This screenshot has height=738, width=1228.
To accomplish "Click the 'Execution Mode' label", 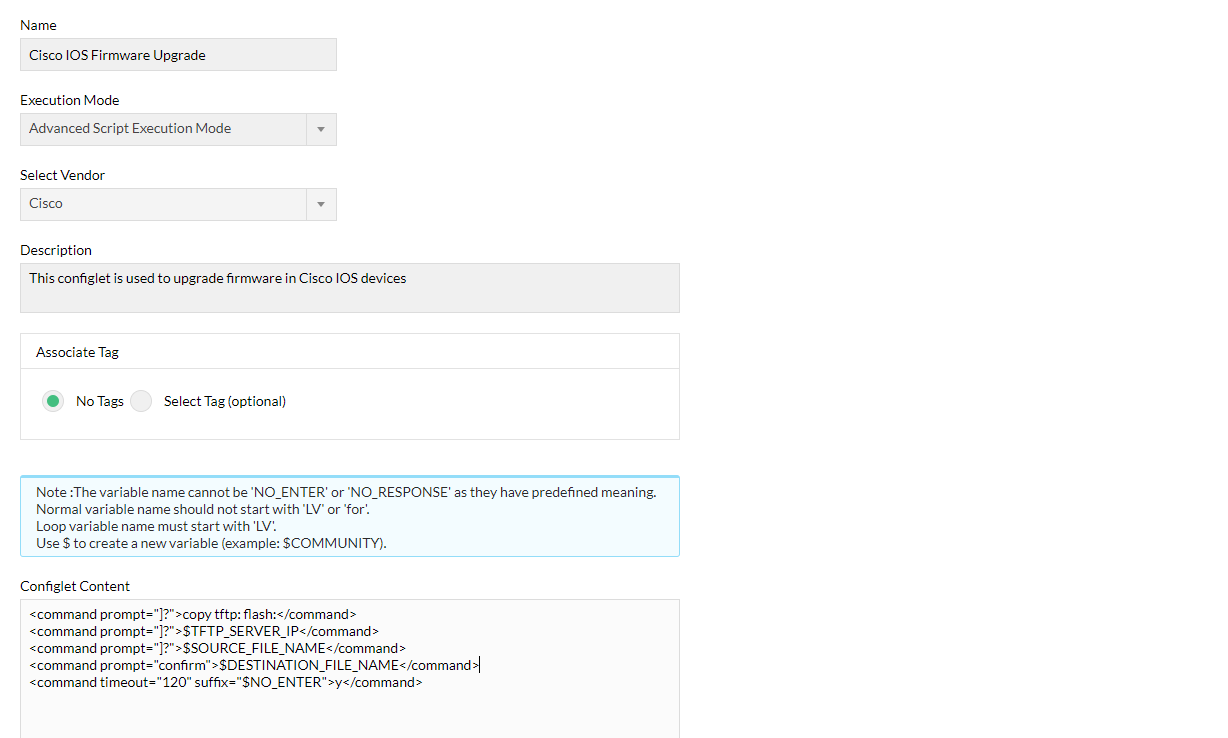I will [x=70, y=100].
